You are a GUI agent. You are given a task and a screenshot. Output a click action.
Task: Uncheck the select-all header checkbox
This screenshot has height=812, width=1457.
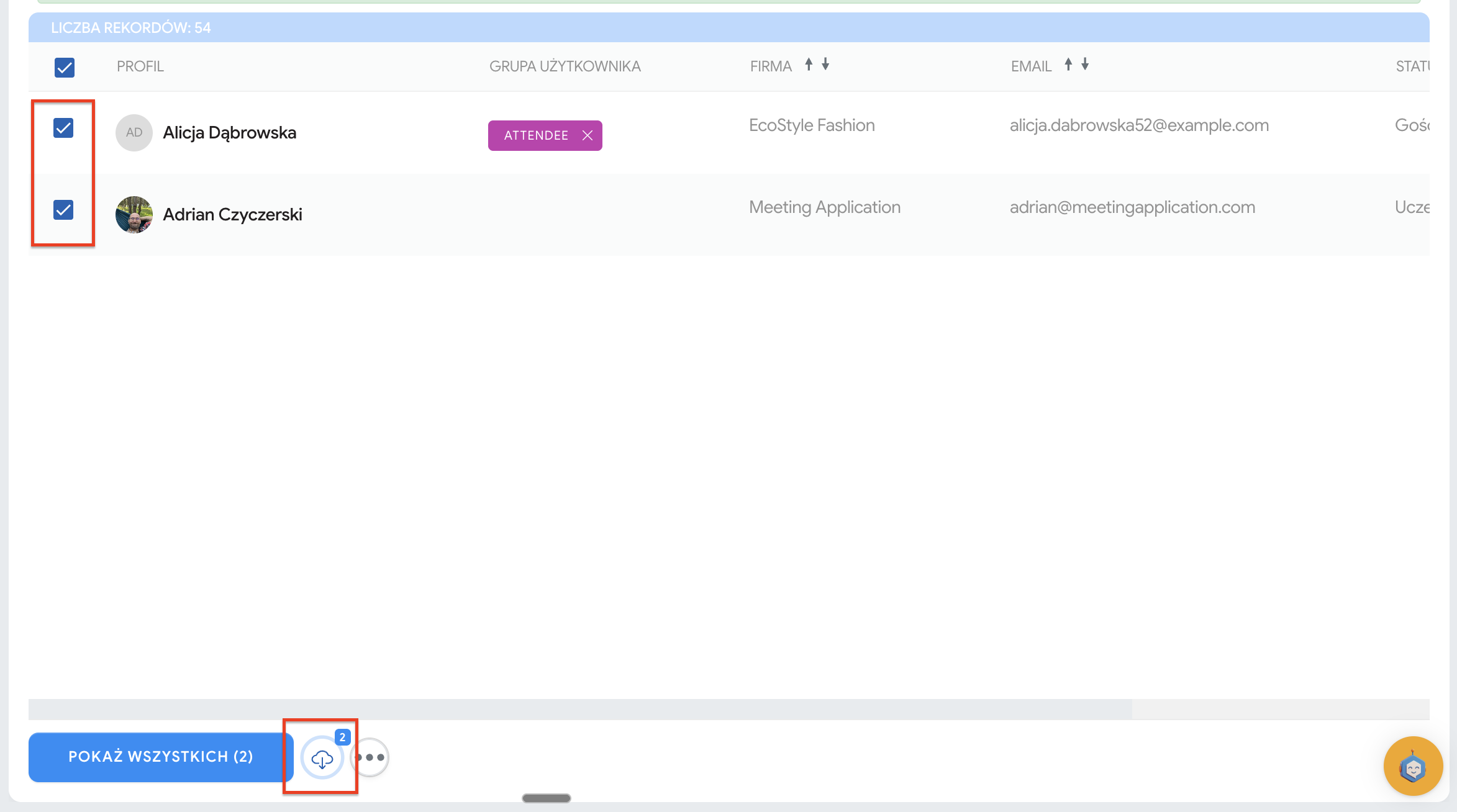65,67
